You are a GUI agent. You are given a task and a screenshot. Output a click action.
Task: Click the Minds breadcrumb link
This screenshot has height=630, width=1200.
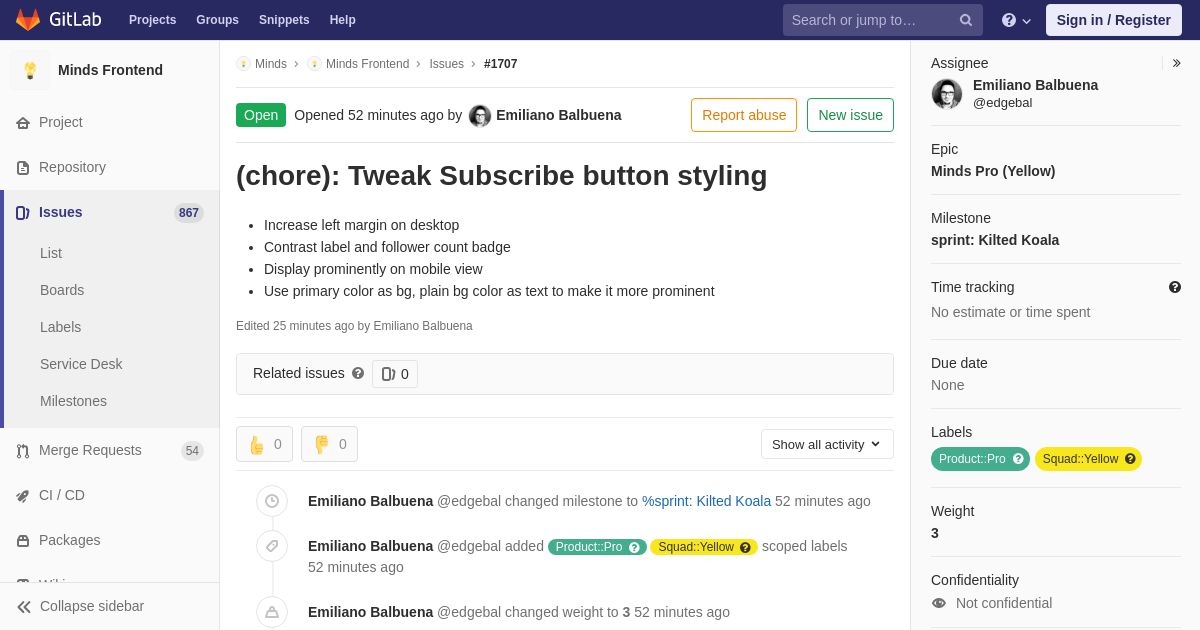click(x=271, y=64)
